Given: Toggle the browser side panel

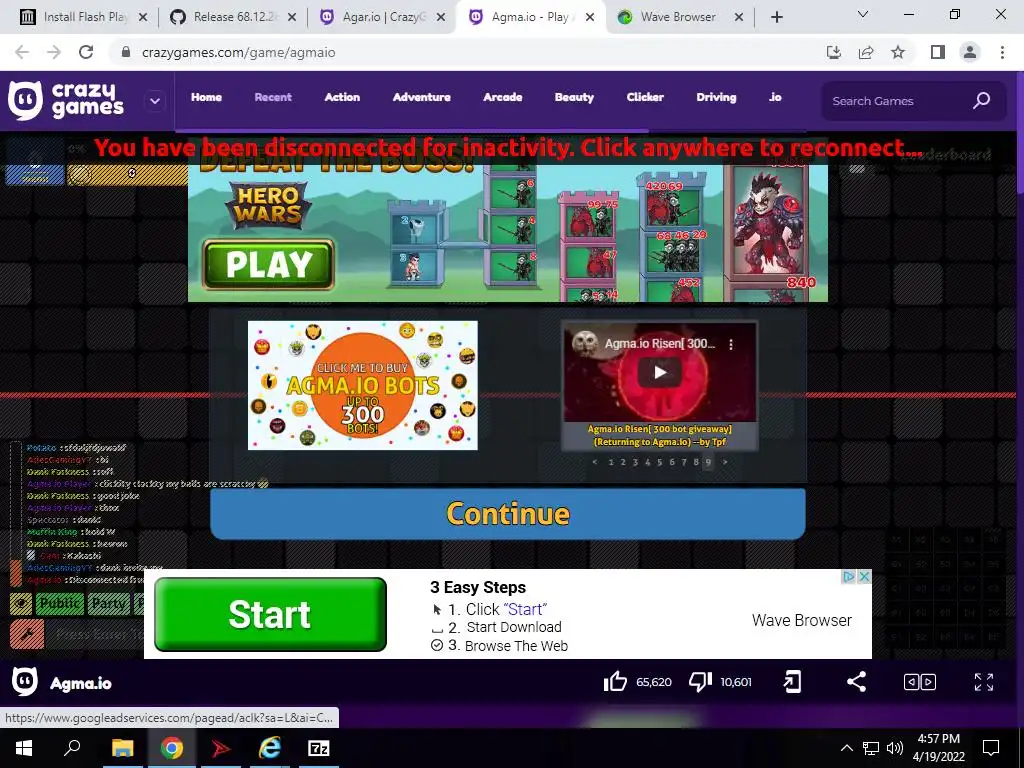Looking at the screenshot, I should (x=938, y=52).
